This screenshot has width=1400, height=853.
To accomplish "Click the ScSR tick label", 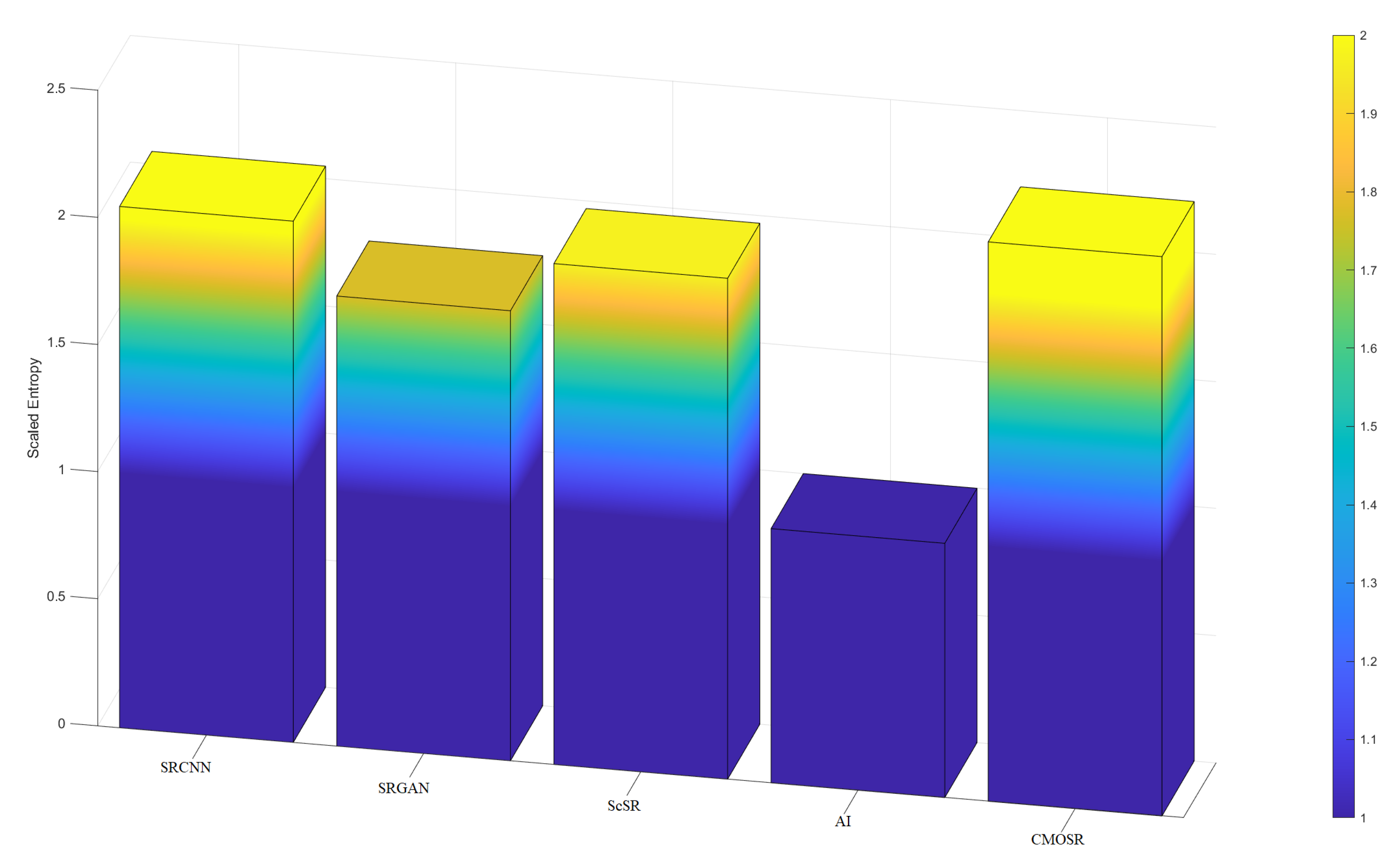I will pos(623,806).
